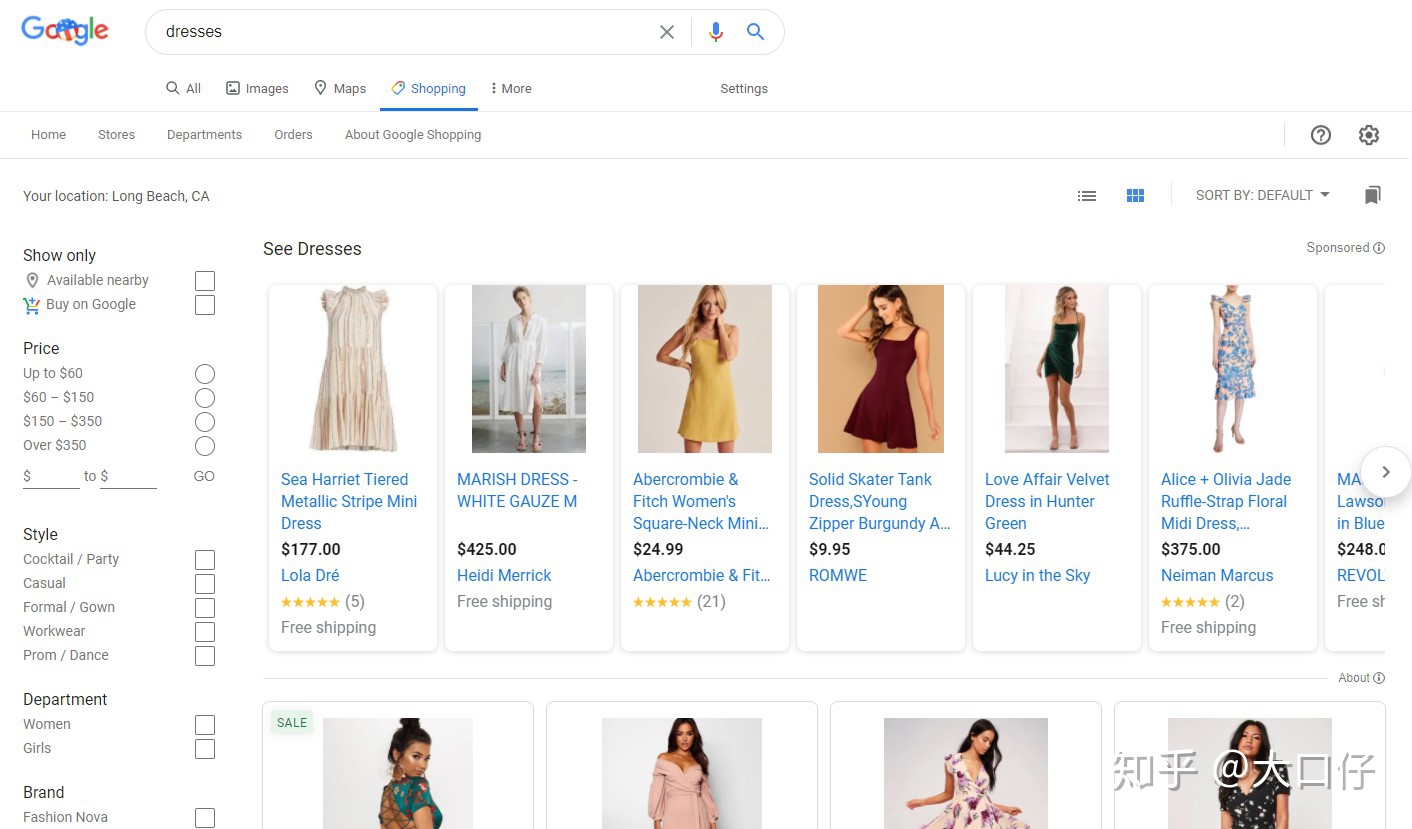Check Formal / Gown style
This screenshot has height=829, width=1412.
pos(205,608)
